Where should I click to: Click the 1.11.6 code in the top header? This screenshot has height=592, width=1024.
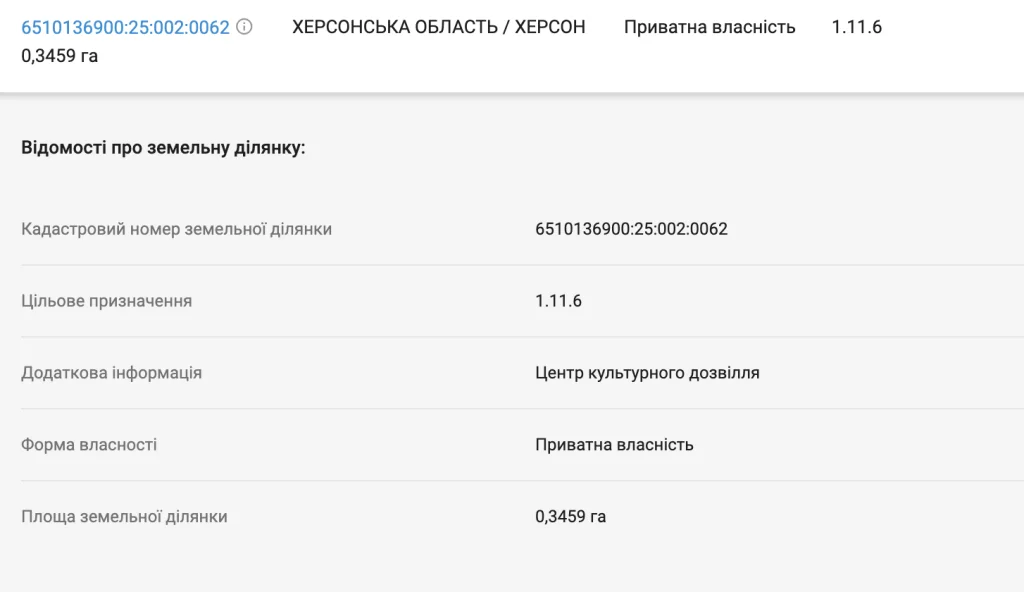coord(856,27)
